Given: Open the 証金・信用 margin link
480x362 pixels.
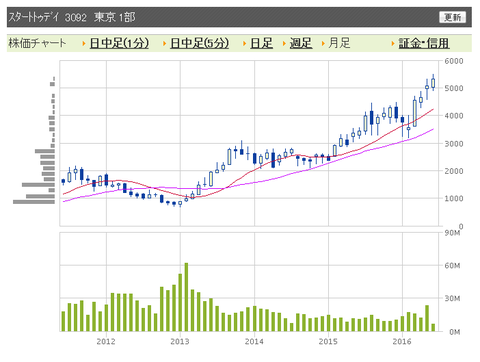Looking at the screenshot, I should pyautogui.click(x=424, y=43).
